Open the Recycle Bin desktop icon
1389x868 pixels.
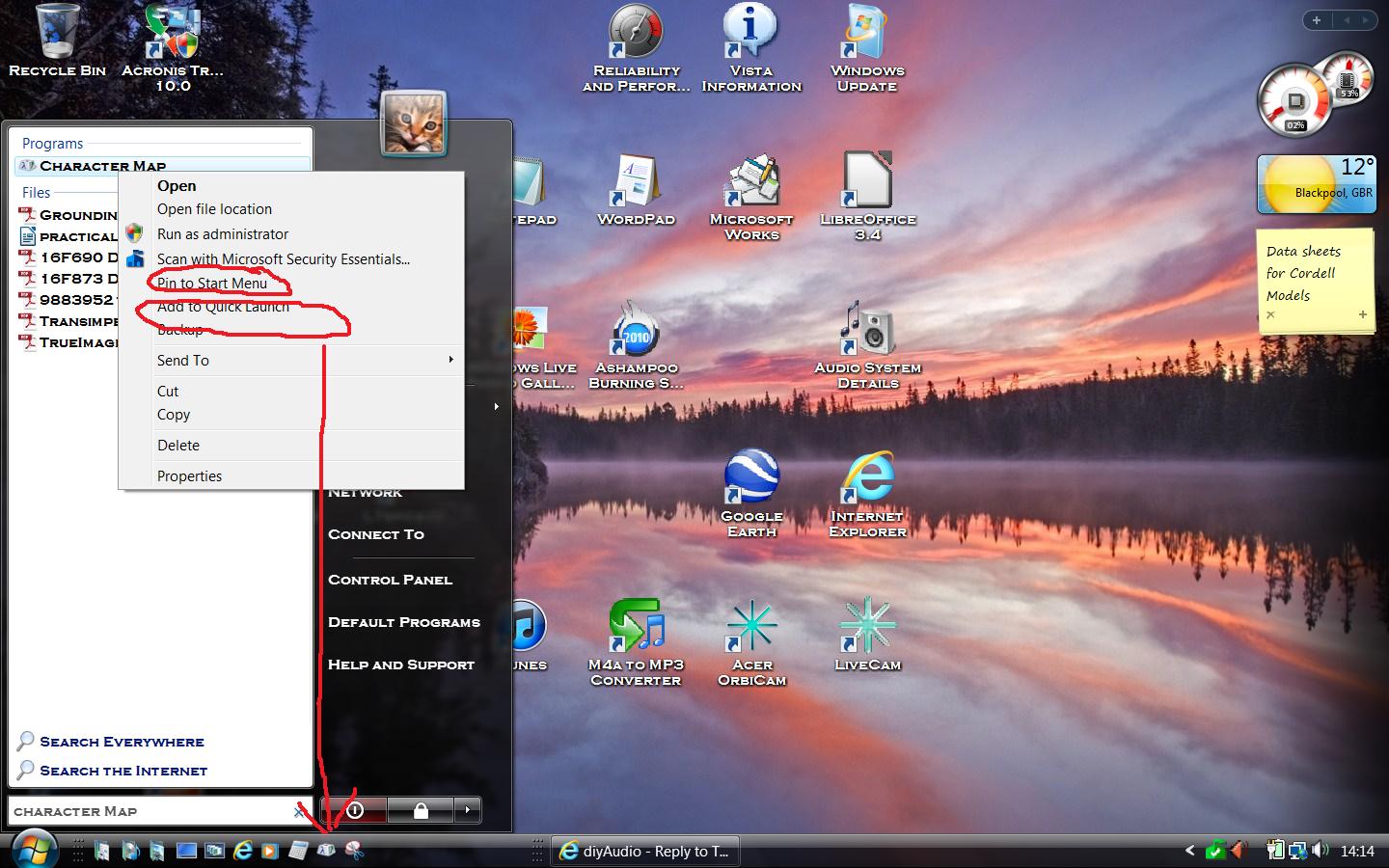point(57,41)
